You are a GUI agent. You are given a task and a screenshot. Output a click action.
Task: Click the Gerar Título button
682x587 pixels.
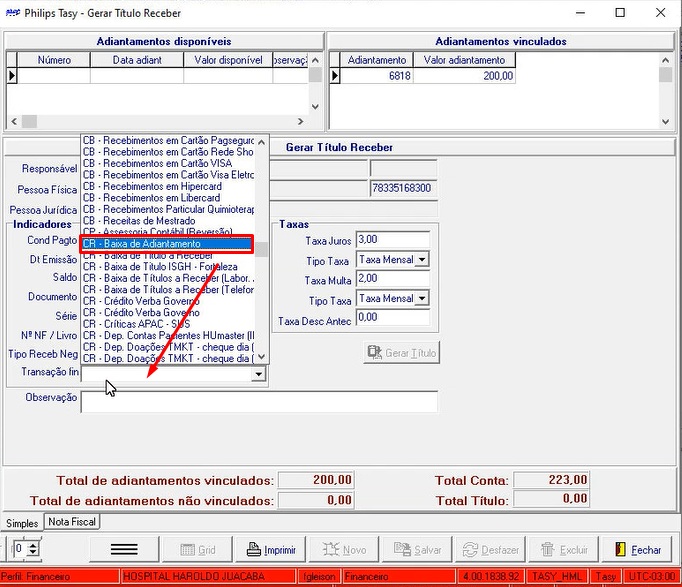401,353
